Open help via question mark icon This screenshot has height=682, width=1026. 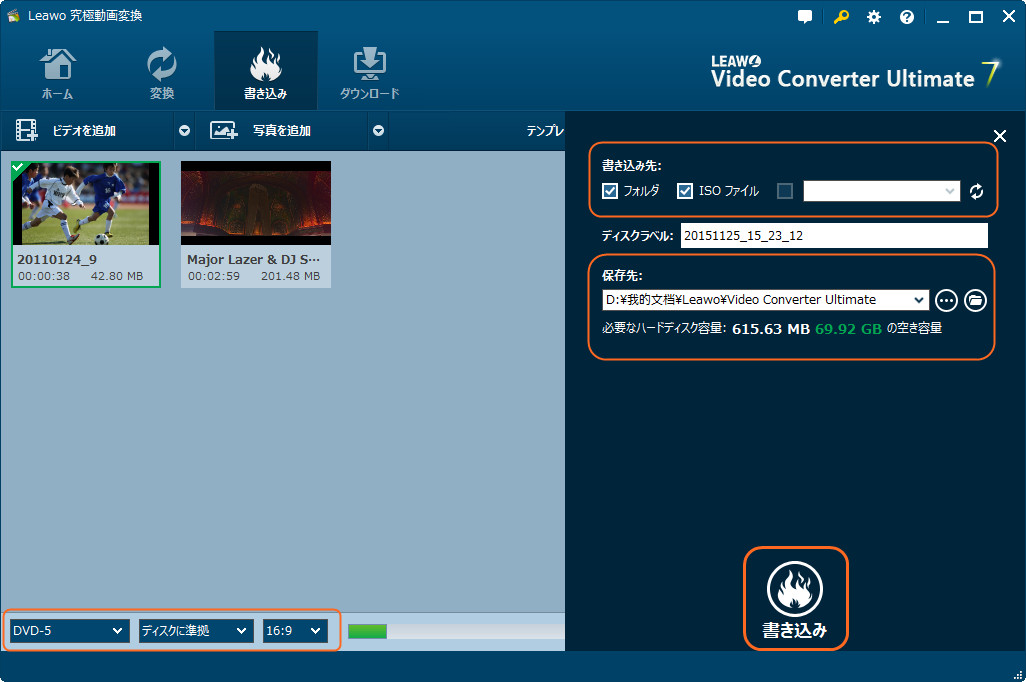click(907, 17)
